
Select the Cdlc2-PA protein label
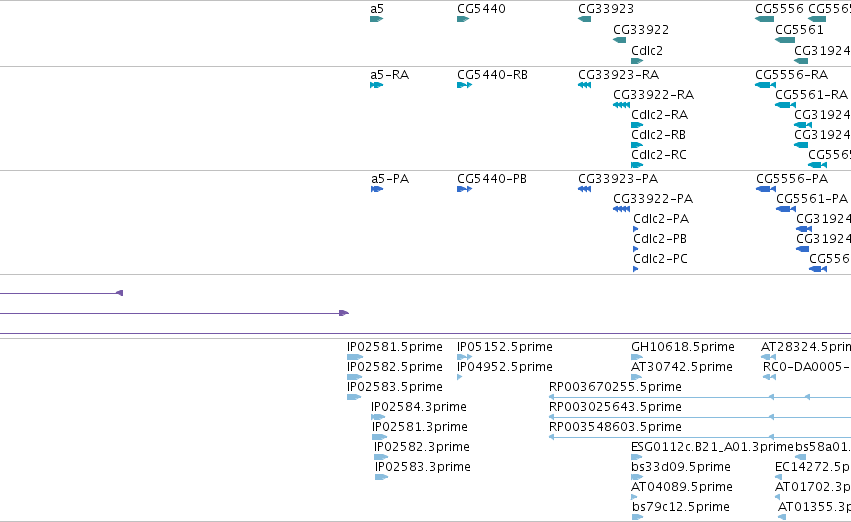pyautogui.click(x=661, y=219)
